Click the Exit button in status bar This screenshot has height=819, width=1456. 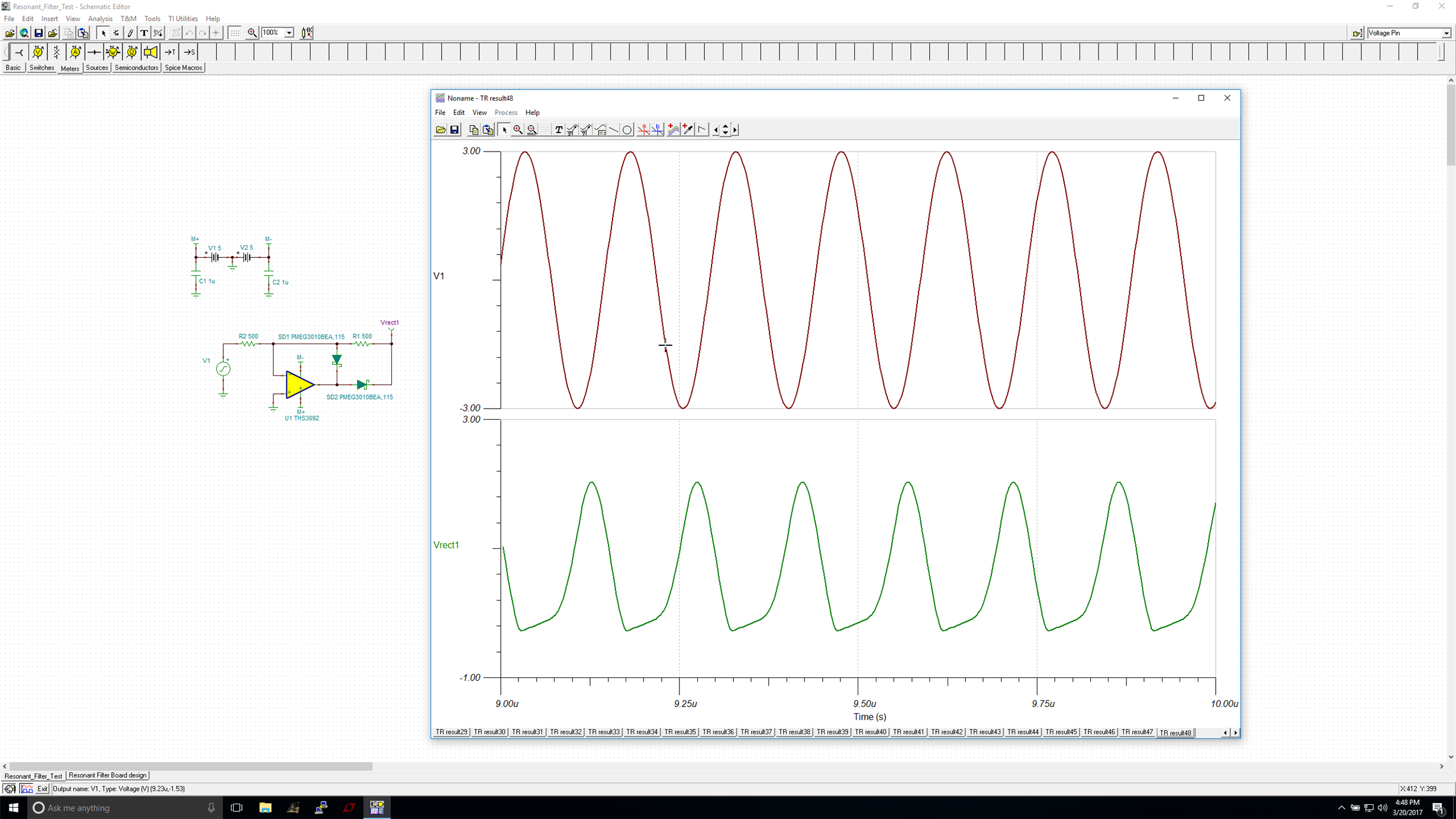click(42, 789)
